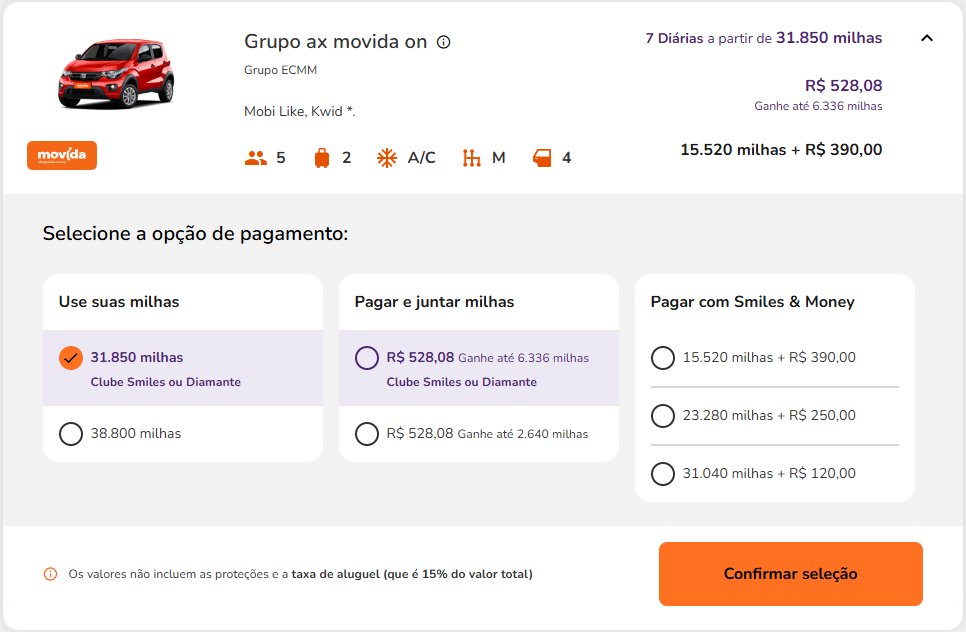Viewport: 966px width, 632px height.
Task: Click the air conditioning snowflake icon
Action: (x=387, y=158)
